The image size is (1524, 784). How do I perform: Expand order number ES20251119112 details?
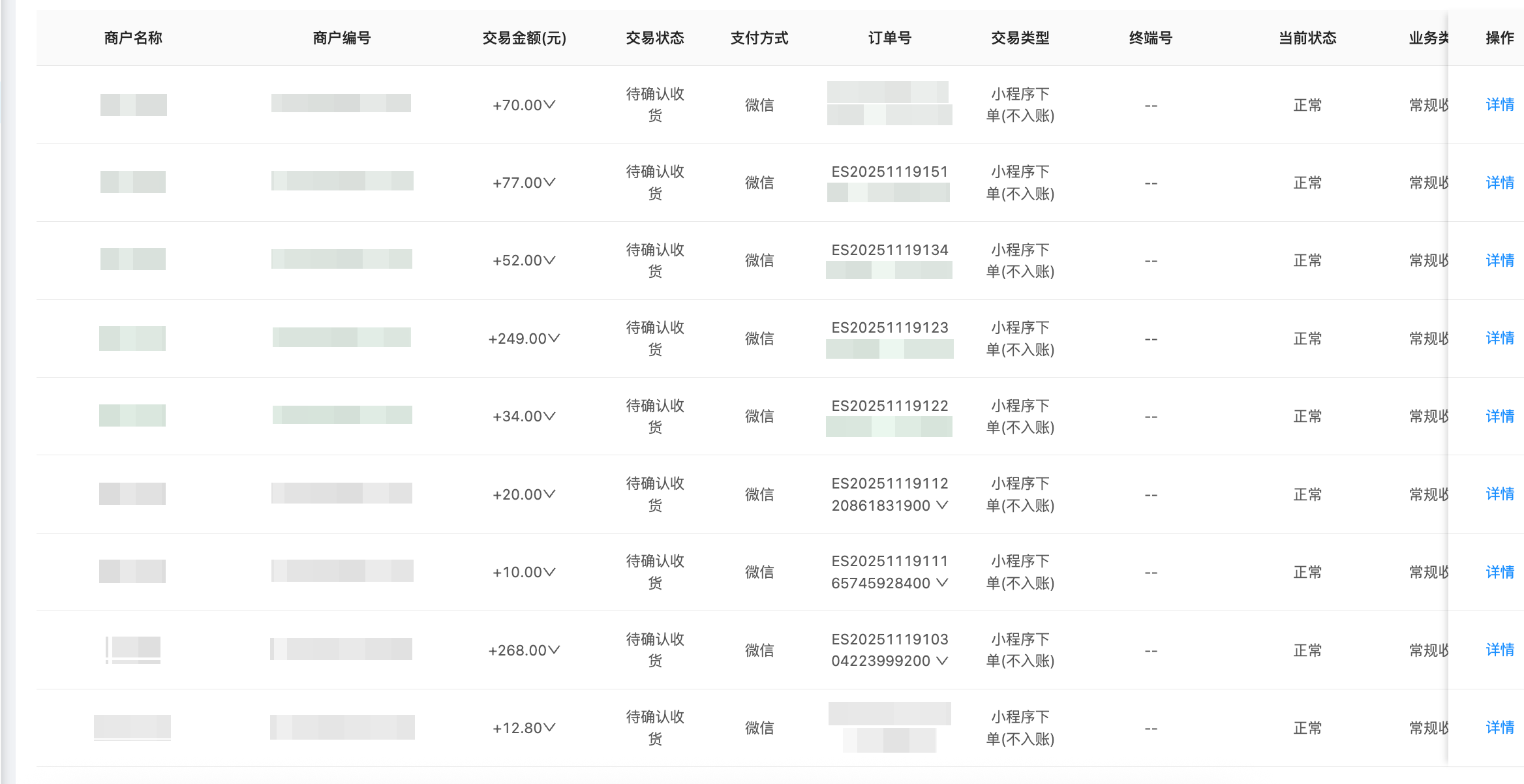pyautogui.click(x=942, y=505)
